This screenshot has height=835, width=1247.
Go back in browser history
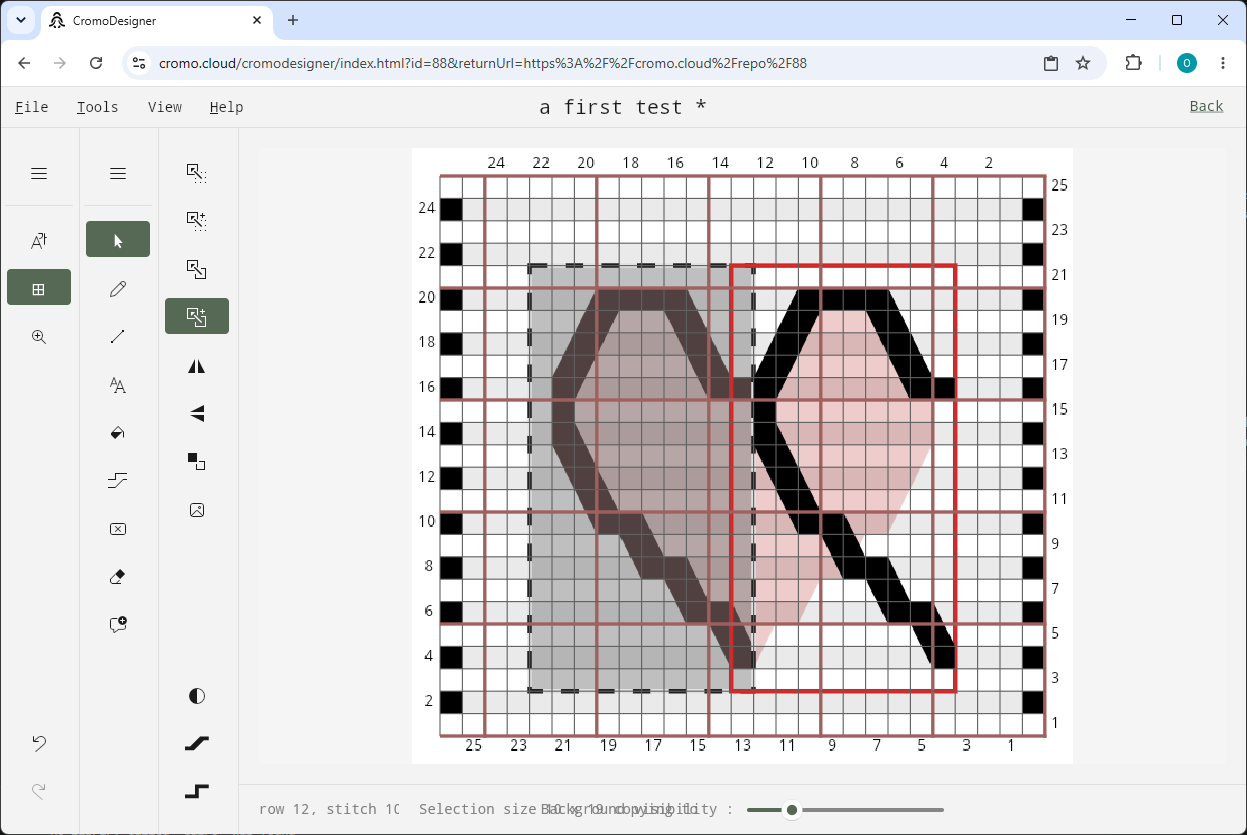coord(26,63)
